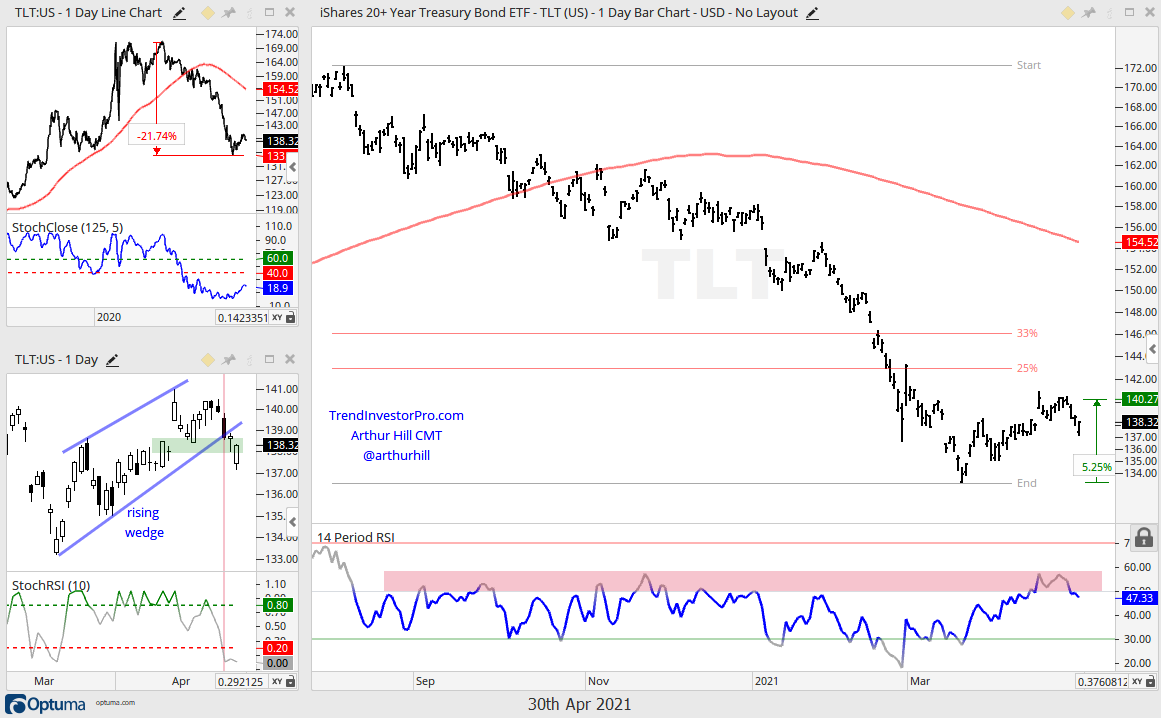Collapse the price scale arrow on the Bar Chart panel

coord(1152,349)
